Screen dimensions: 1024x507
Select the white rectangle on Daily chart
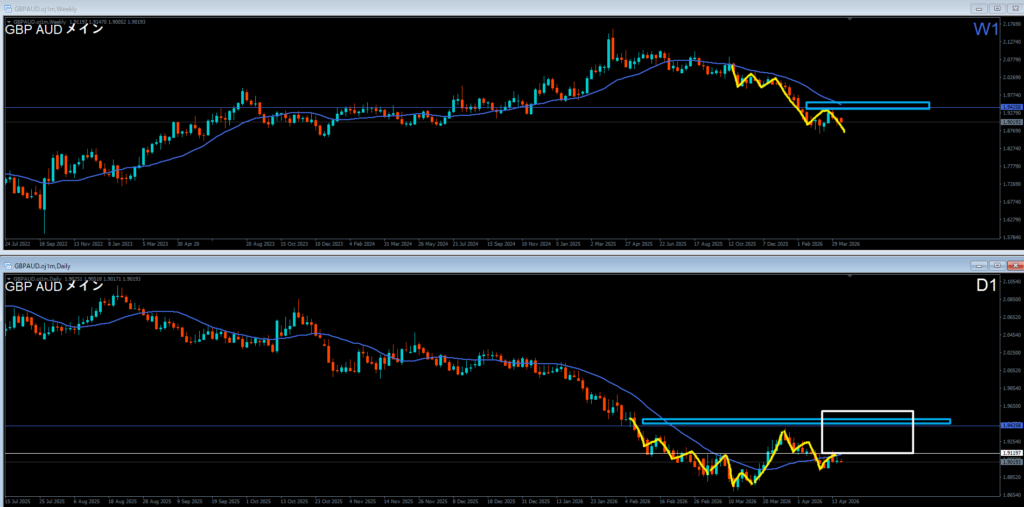click(x=867, y=411)
